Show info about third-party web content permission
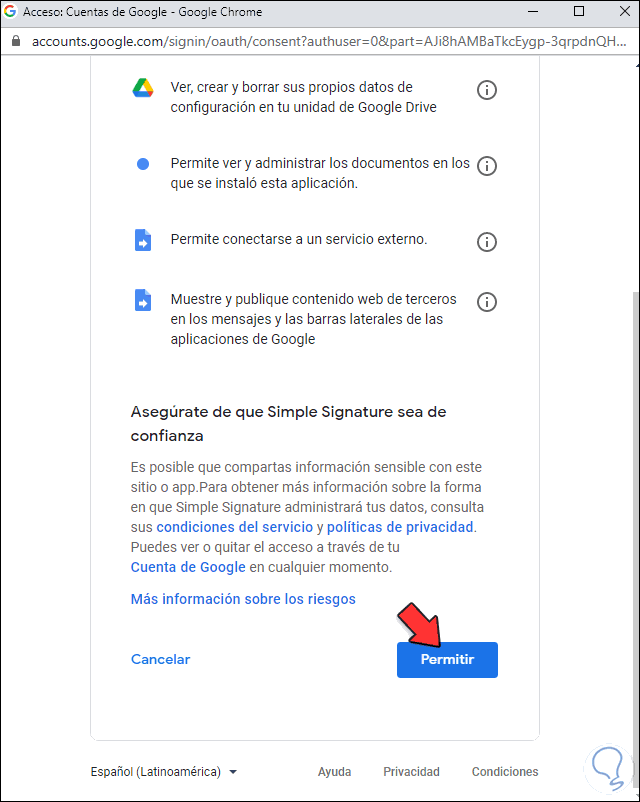This screenshot has height=802, width=640. pos(487,302)
